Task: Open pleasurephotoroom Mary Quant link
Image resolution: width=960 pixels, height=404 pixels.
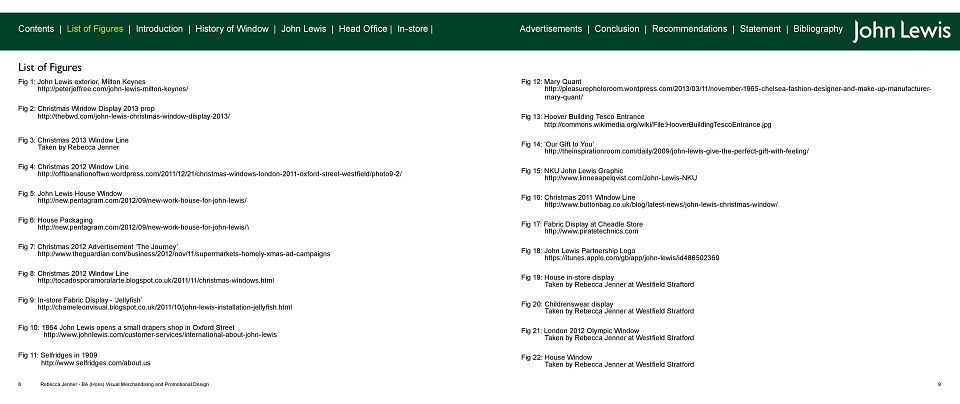Action: (738, 93)
